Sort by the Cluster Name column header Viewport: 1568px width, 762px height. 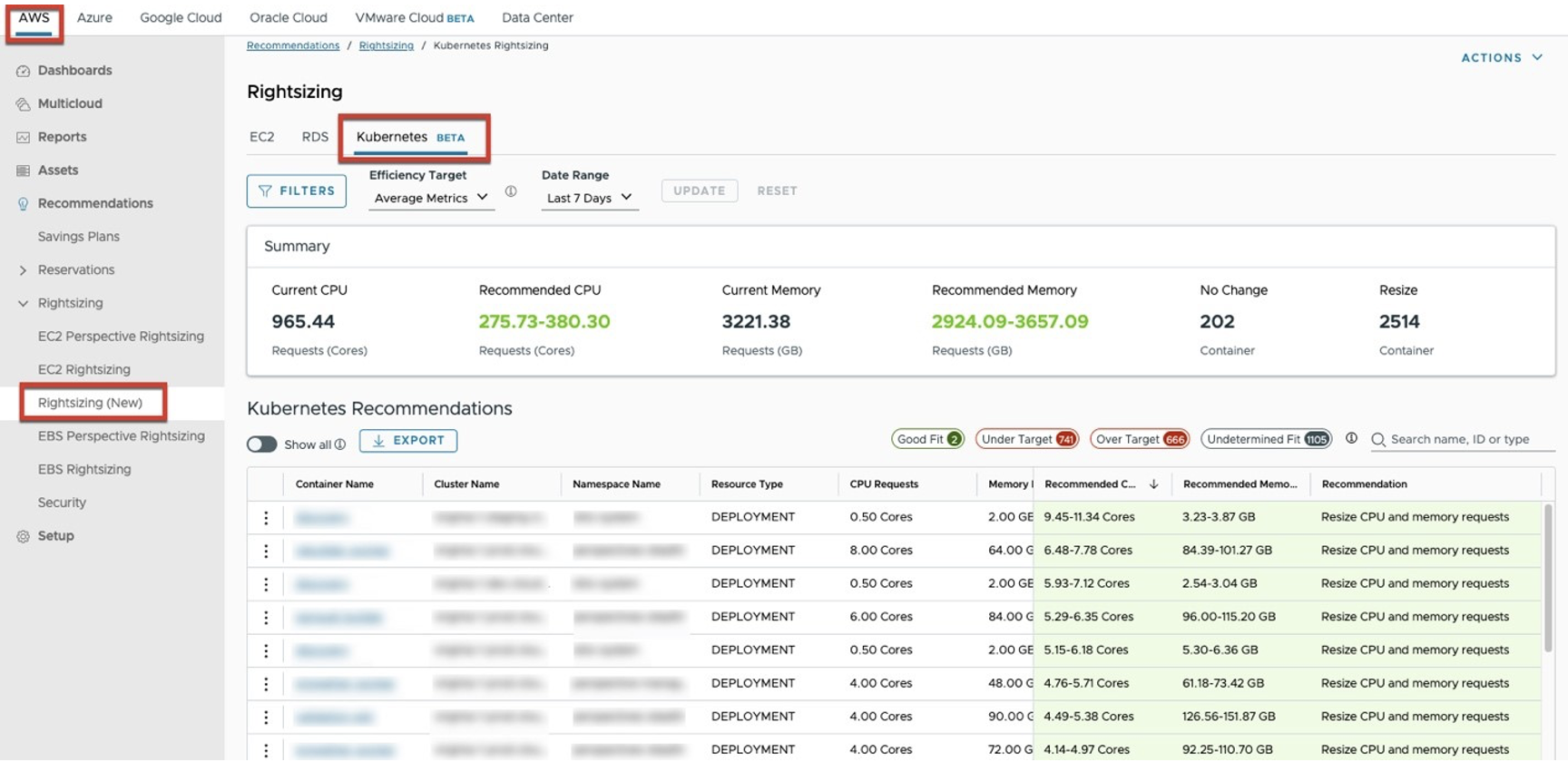(x=466, y=484)
